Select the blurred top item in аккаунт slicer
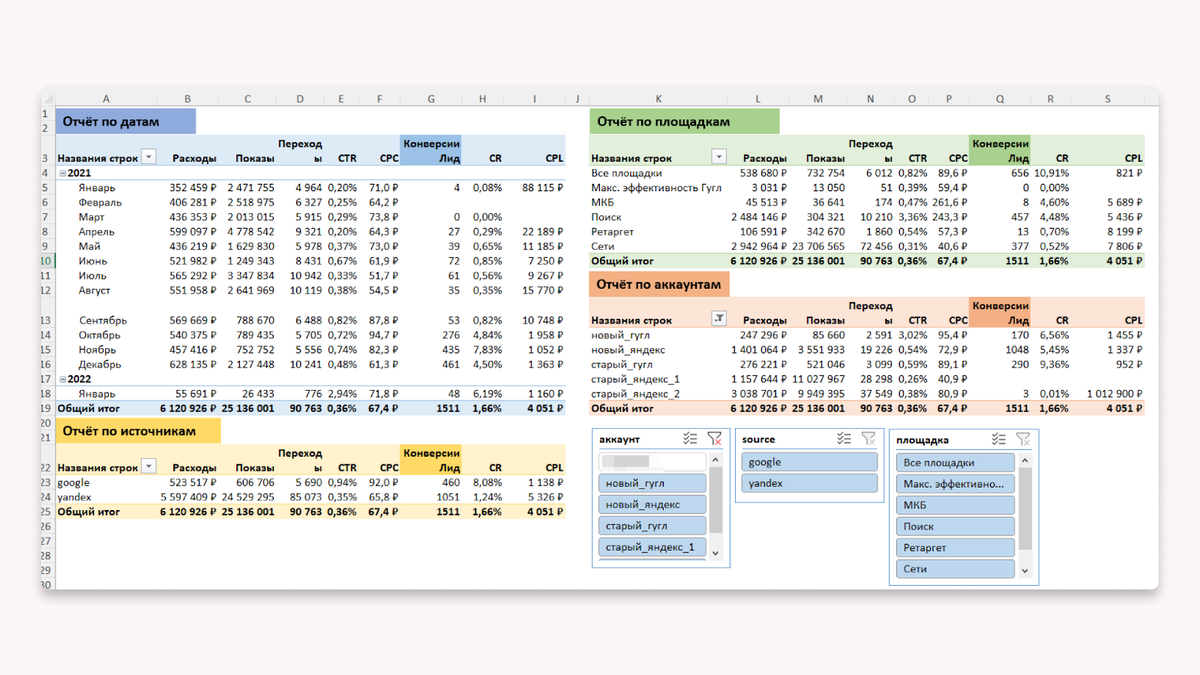This screenshot has width=1200, height=675. (652, 462)
